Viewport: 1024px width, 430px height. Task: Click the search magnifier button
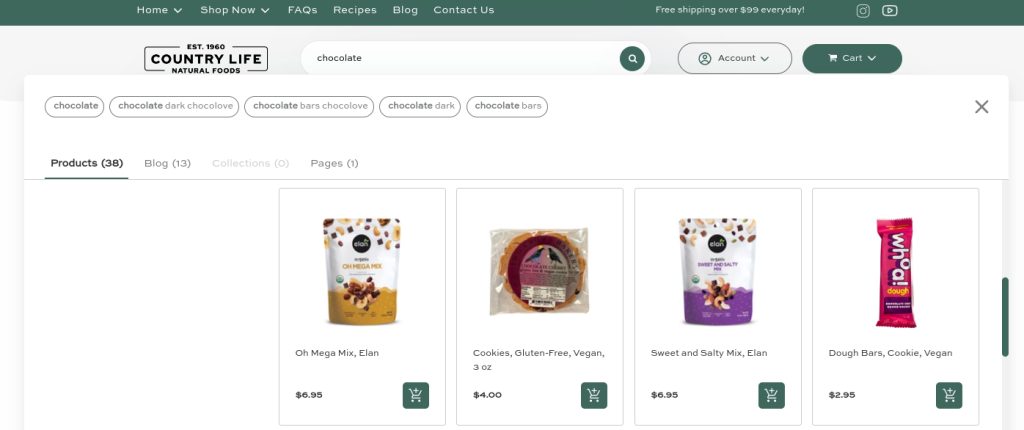pyautogui.click(x=632, y=58)
